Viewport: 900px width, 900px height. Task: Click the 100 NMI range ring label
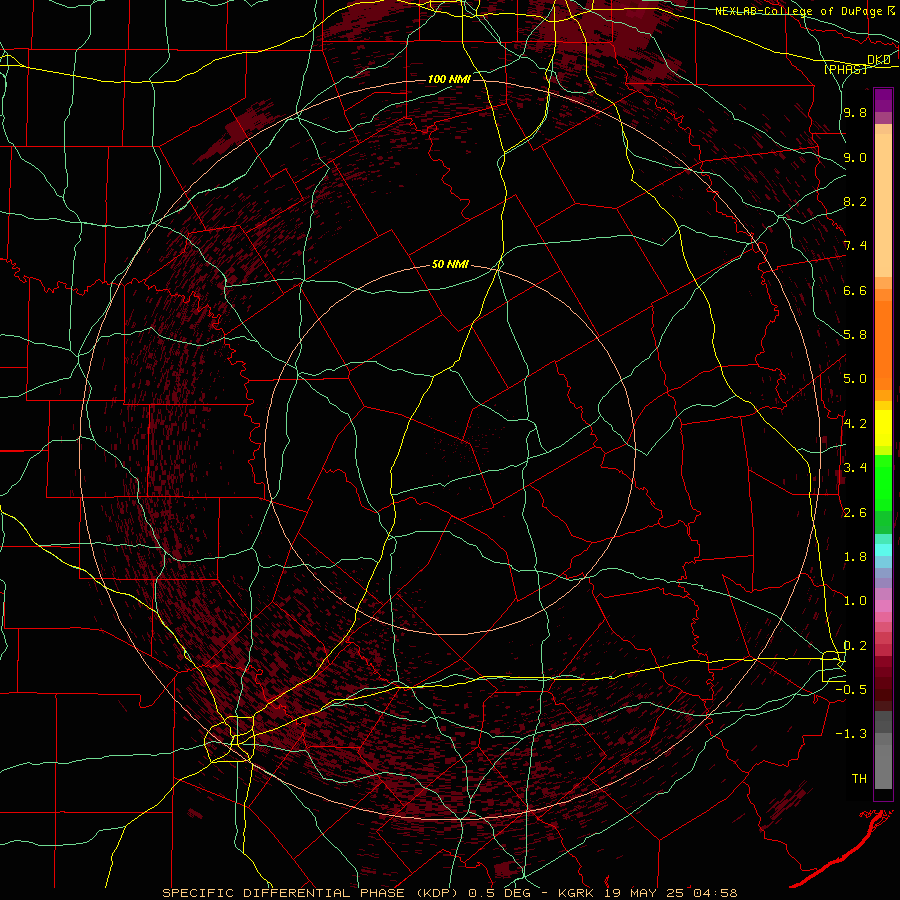pos(449,79)
